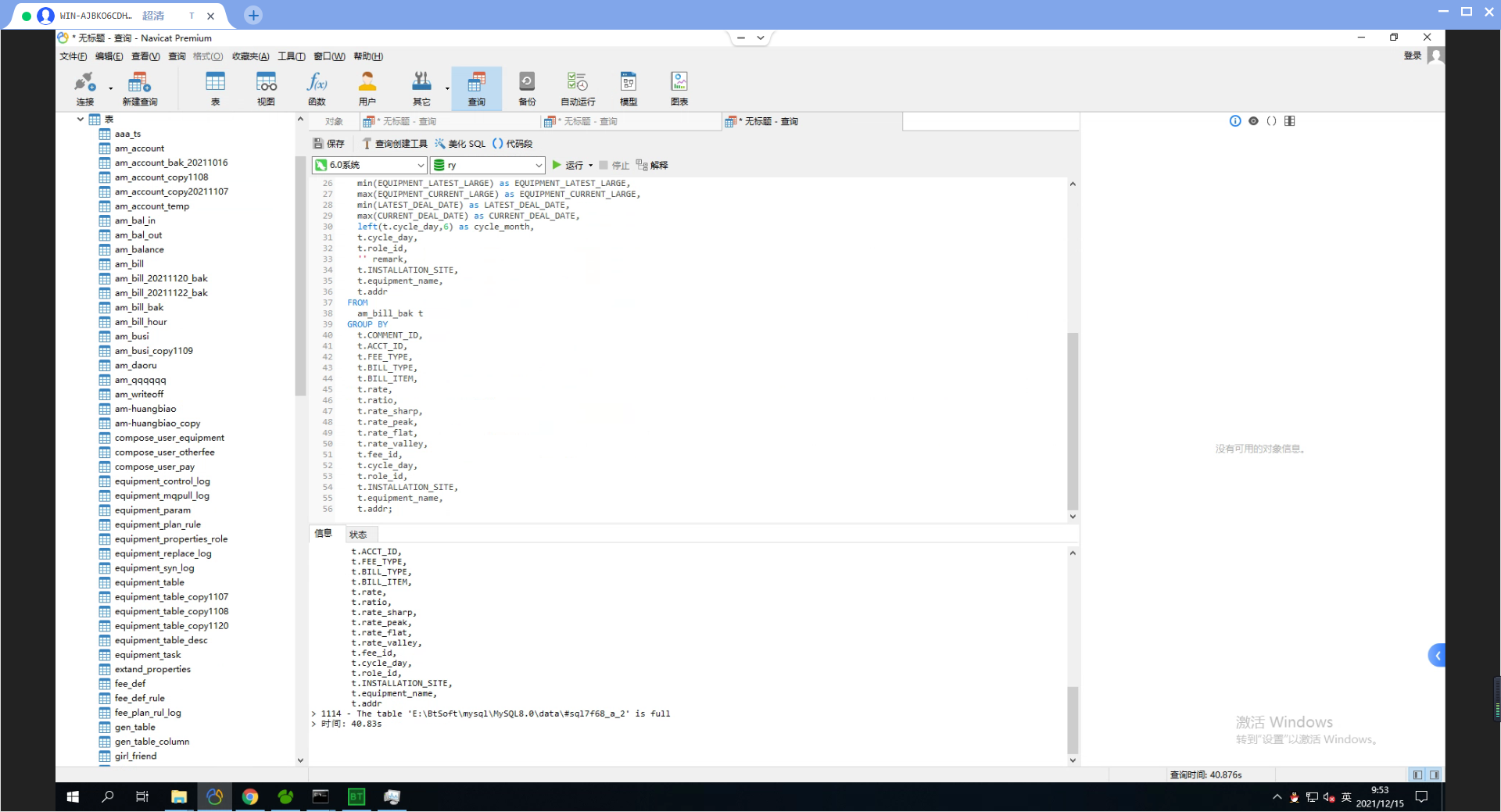
Task: Click the table tree vertical scrollbar
Action: [x=300, y=276]
